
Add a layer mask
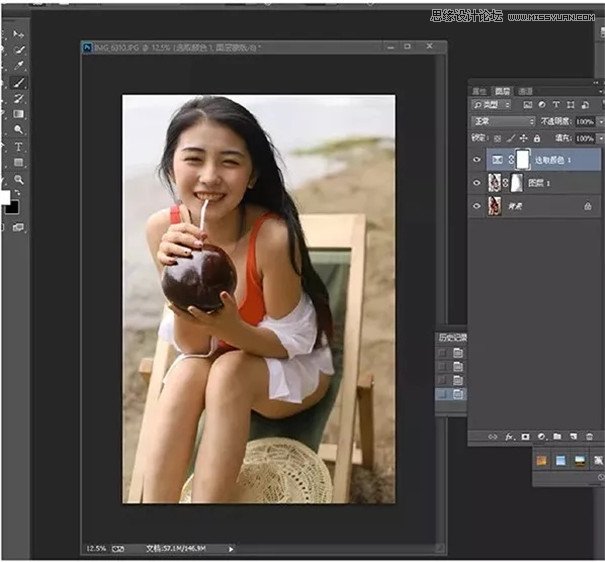tap(526, 437)
